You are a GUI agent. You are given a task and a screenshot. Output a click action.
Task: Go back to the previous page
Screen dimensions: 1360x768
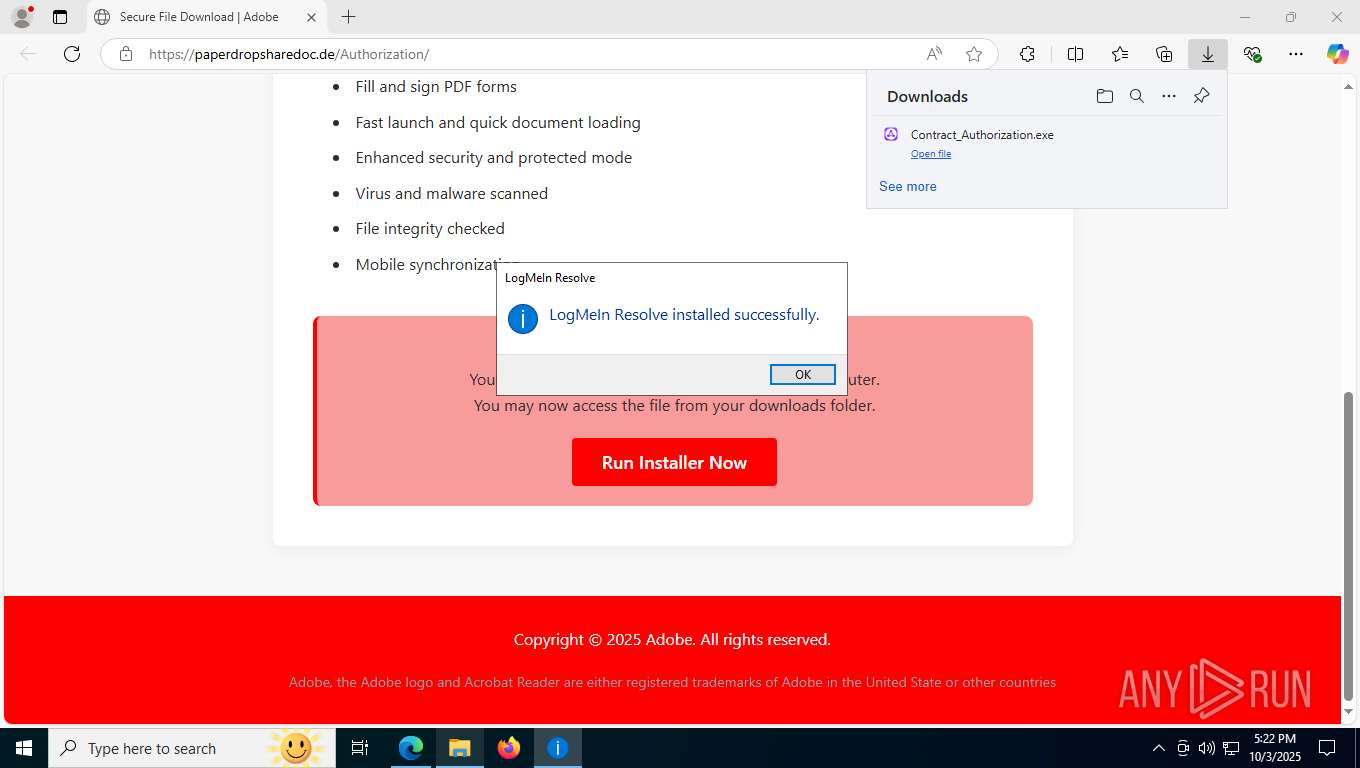point(28,54)
